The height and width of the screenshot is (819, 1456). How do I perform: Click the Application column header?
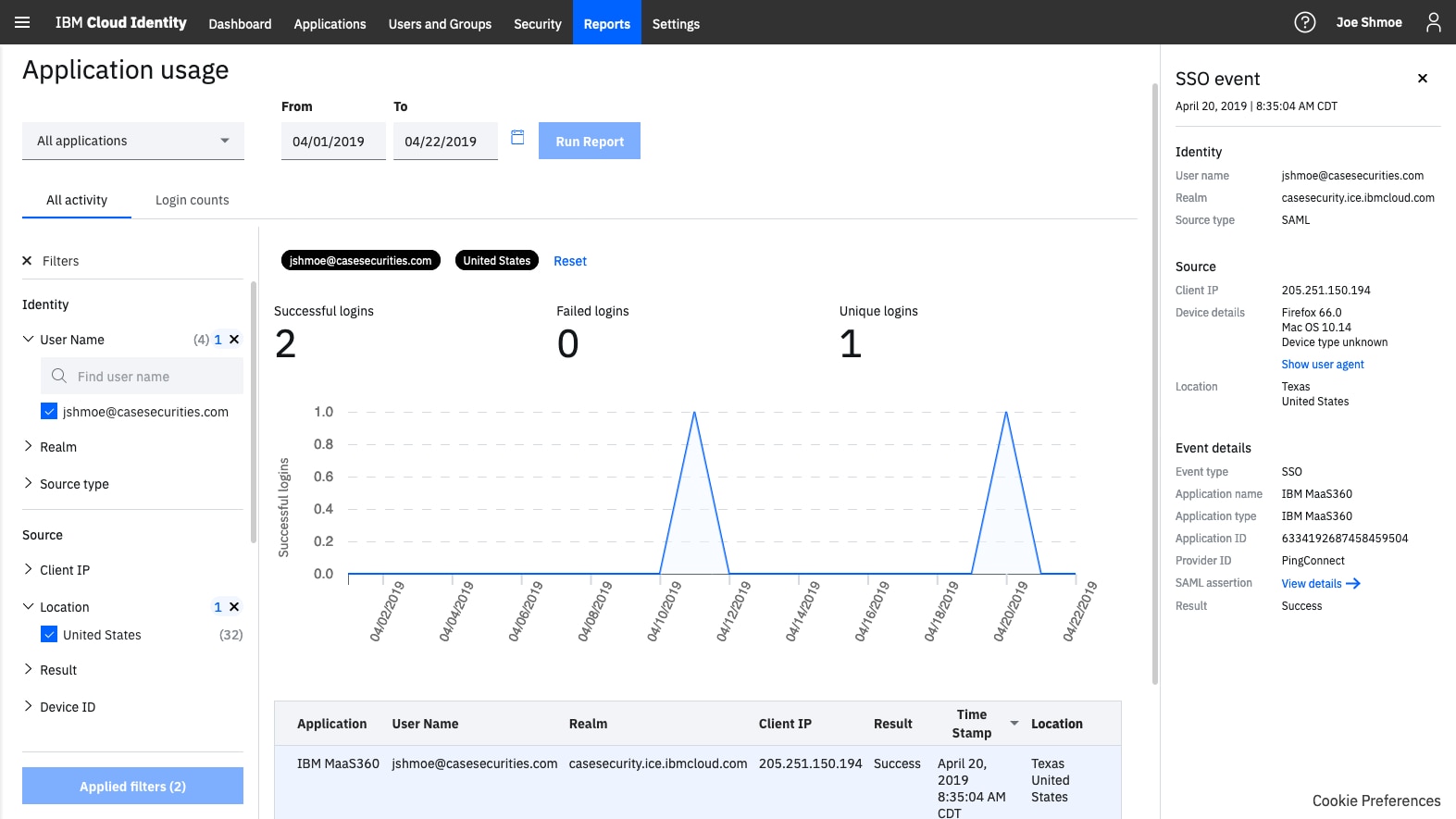(331, 724)
